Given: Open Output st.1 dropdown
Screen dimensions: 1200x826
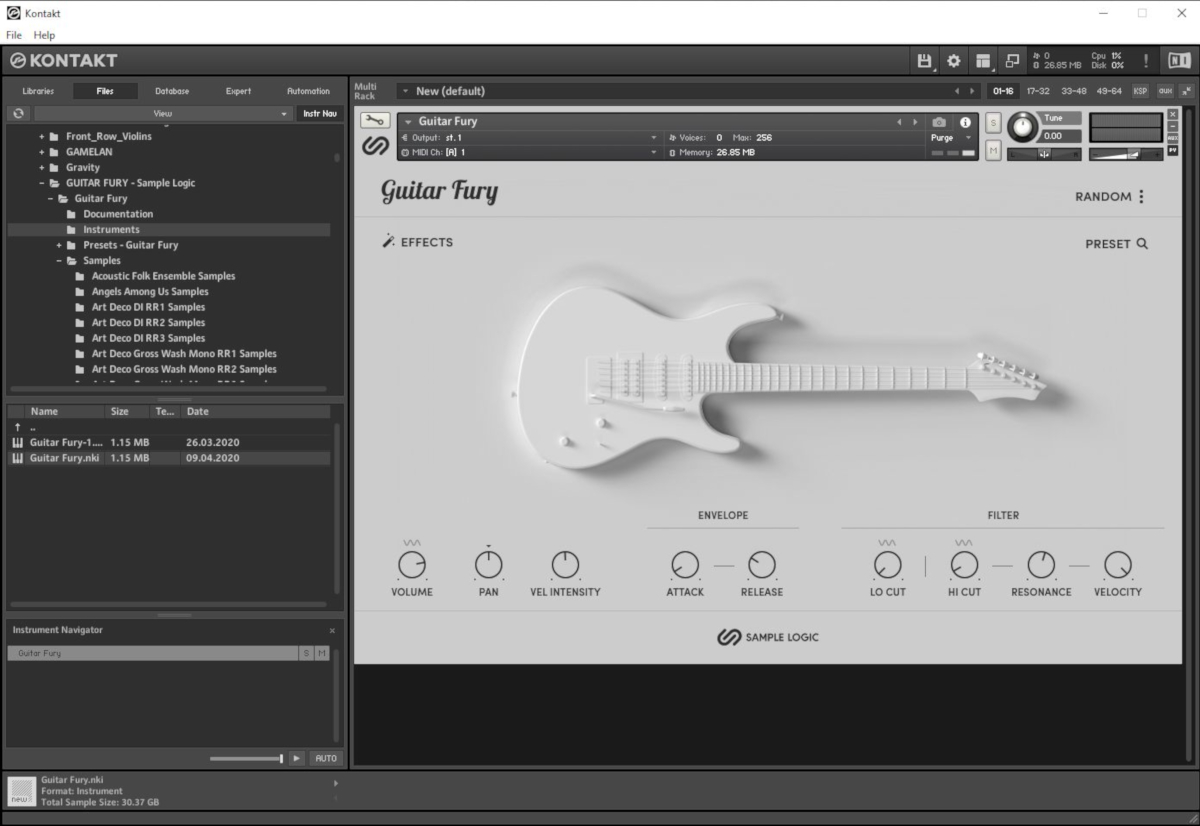Looking at the screenshot, I should pos(529,138).
